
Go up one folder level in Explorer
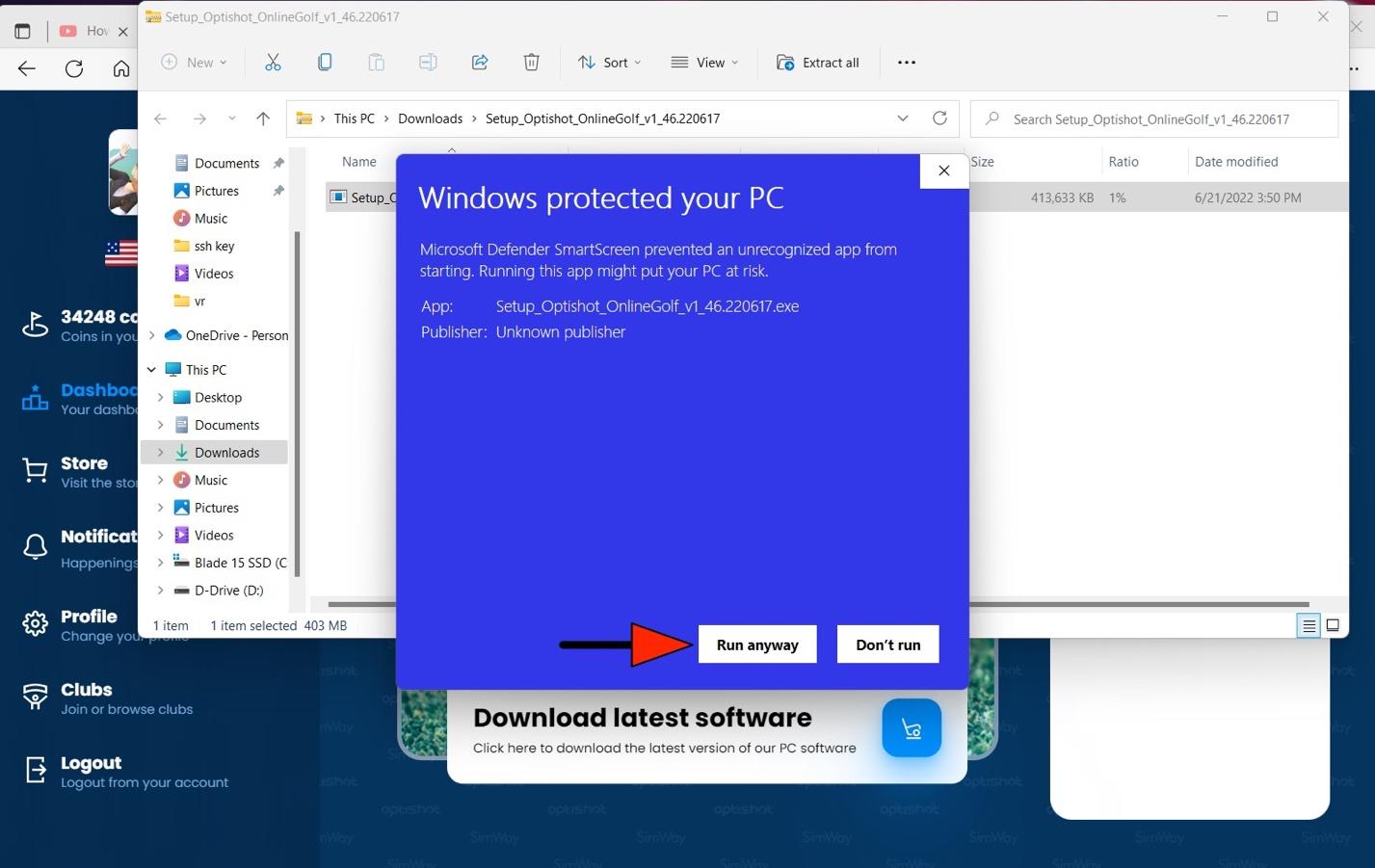[263, 118]
